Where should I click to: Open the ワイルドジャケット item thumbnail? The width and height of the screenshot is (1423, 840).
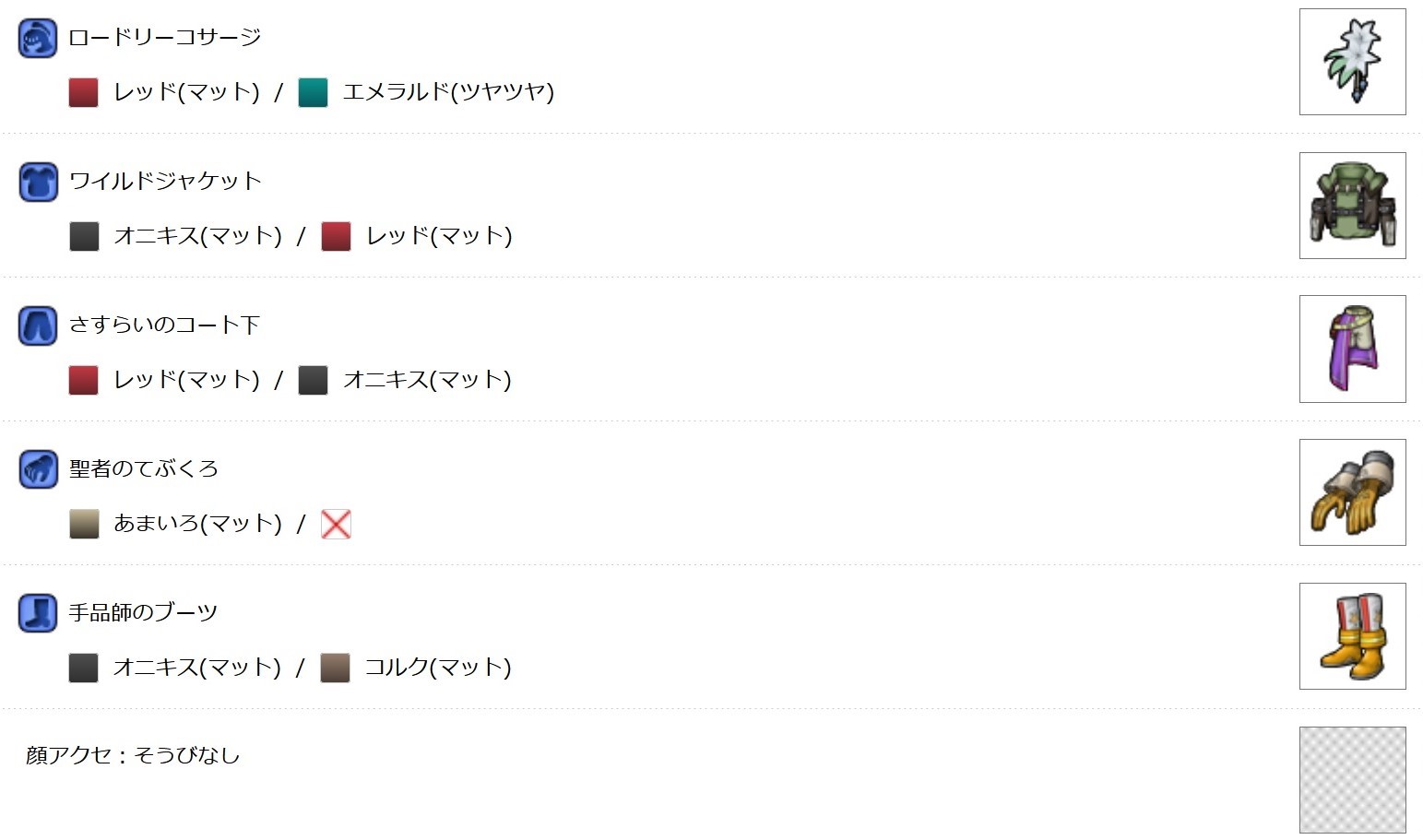[x=1352, y=206]
